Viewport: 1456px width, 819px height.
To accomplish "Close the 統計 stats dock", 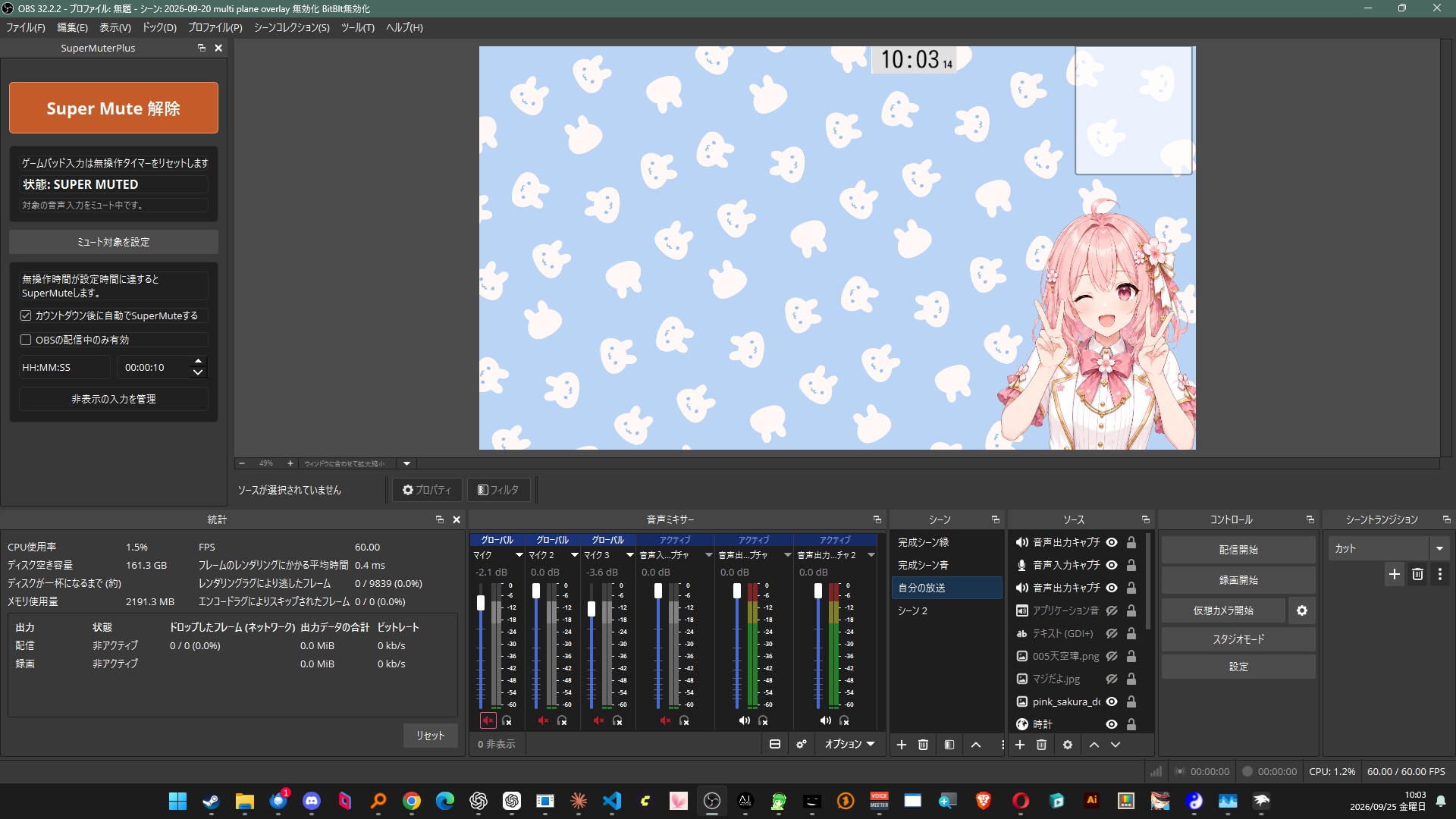I will click(457, 519).
